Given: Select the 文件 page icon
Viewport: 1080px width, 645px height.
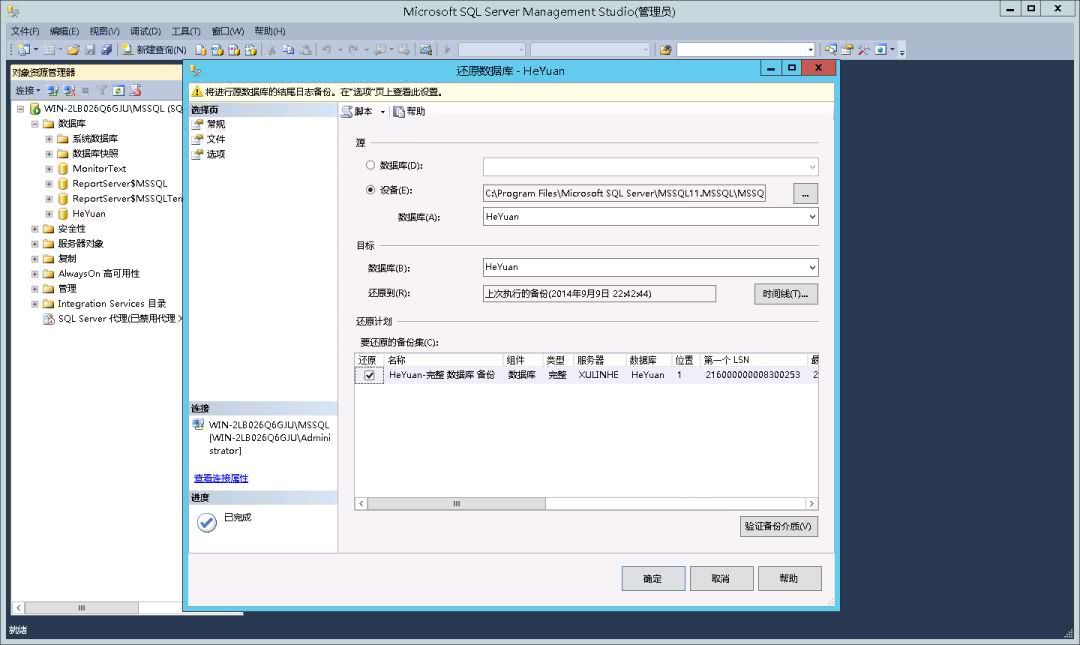Looking at the screenshot, I should click(x=198, y=139).
